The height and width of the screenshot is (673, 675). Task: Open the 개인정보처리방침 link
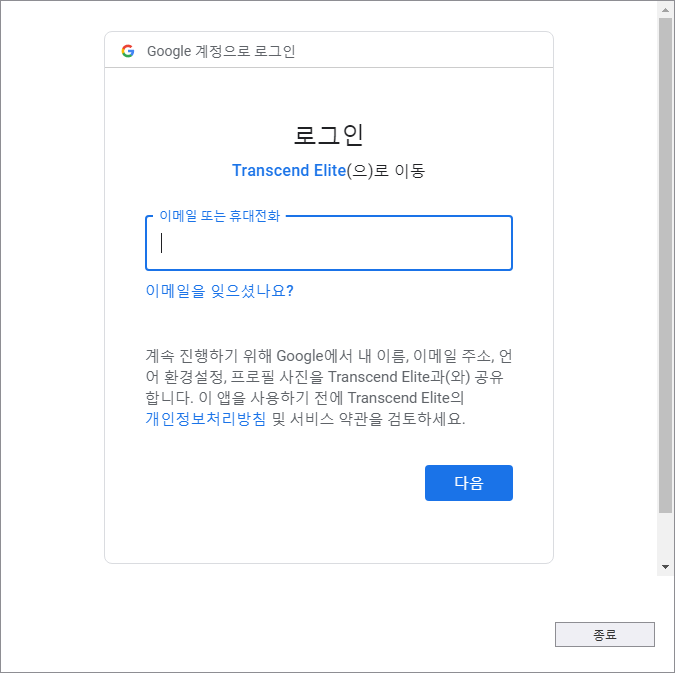206,419
